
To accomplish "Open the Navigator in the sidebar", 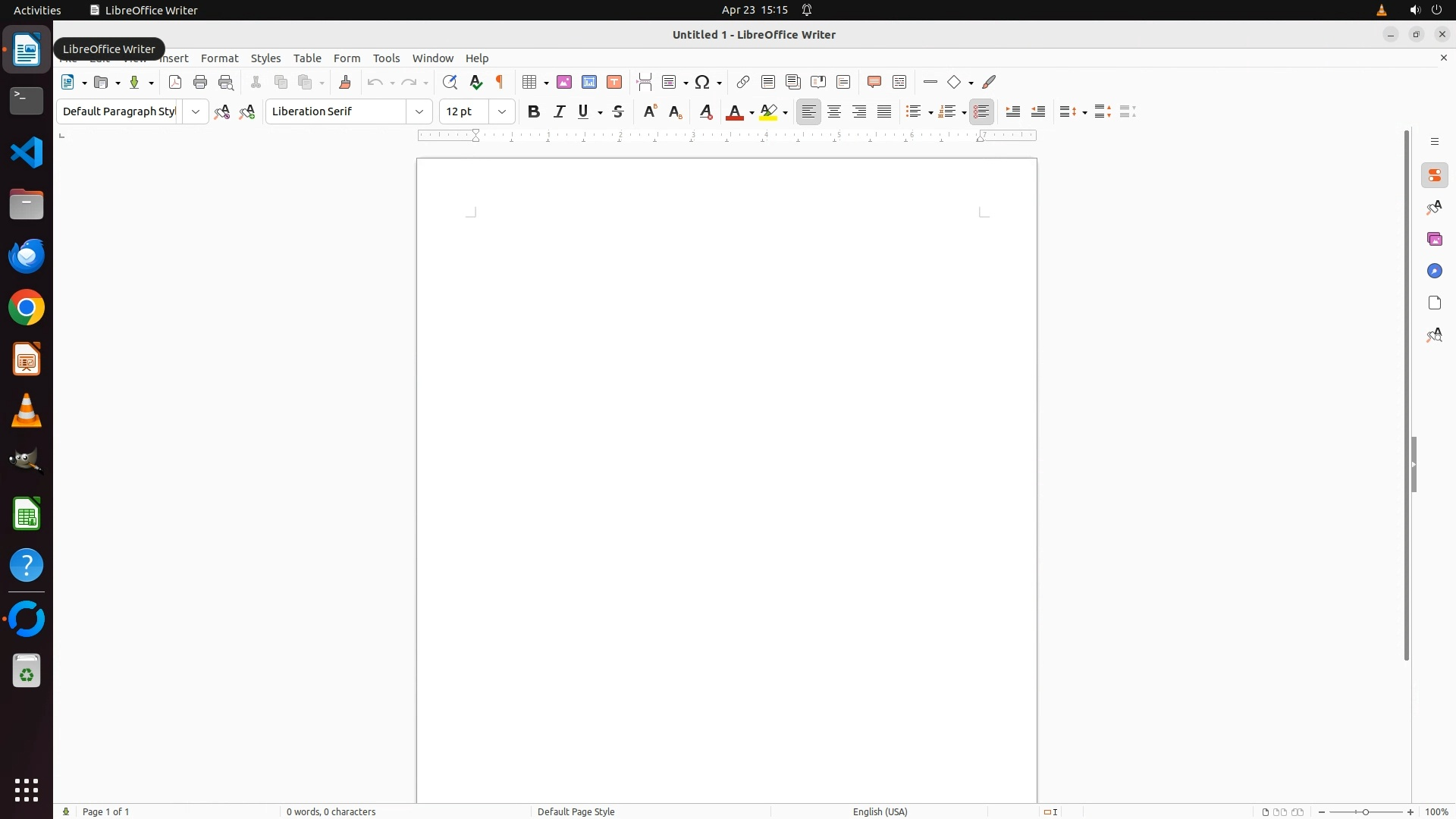I will pyautogui.click(x=1434, y=271).
